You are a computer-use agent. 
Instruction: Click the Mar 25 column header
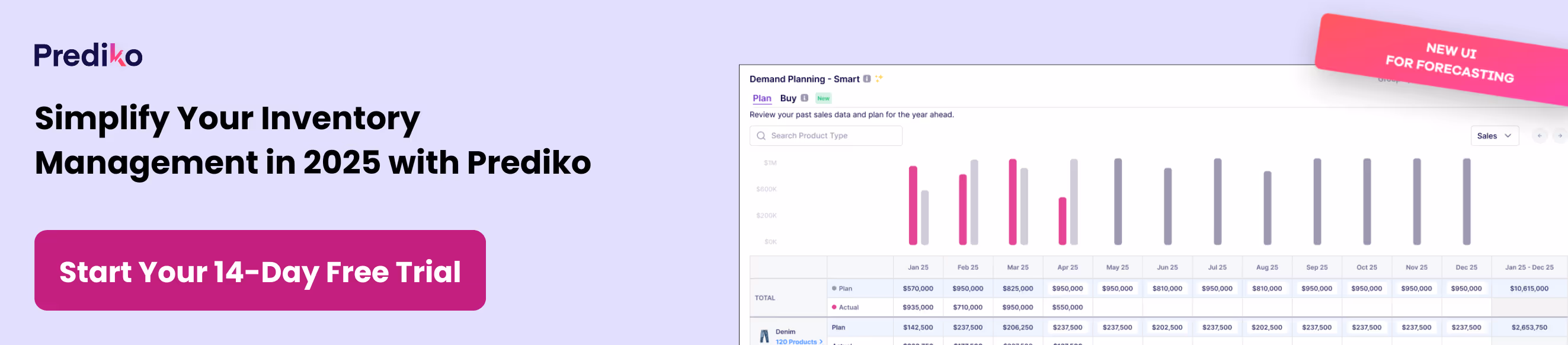(1017, 267)
